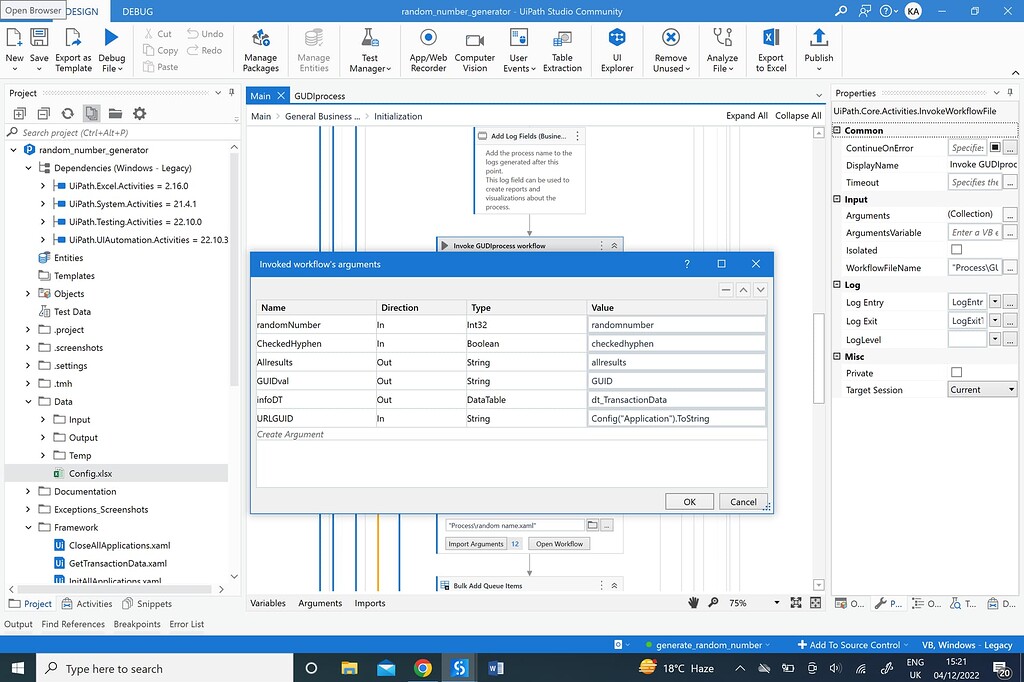Enable the Isolated checkbox in Properties
Viewport: 1024px width, 682px height.
(x=958, y=249)
